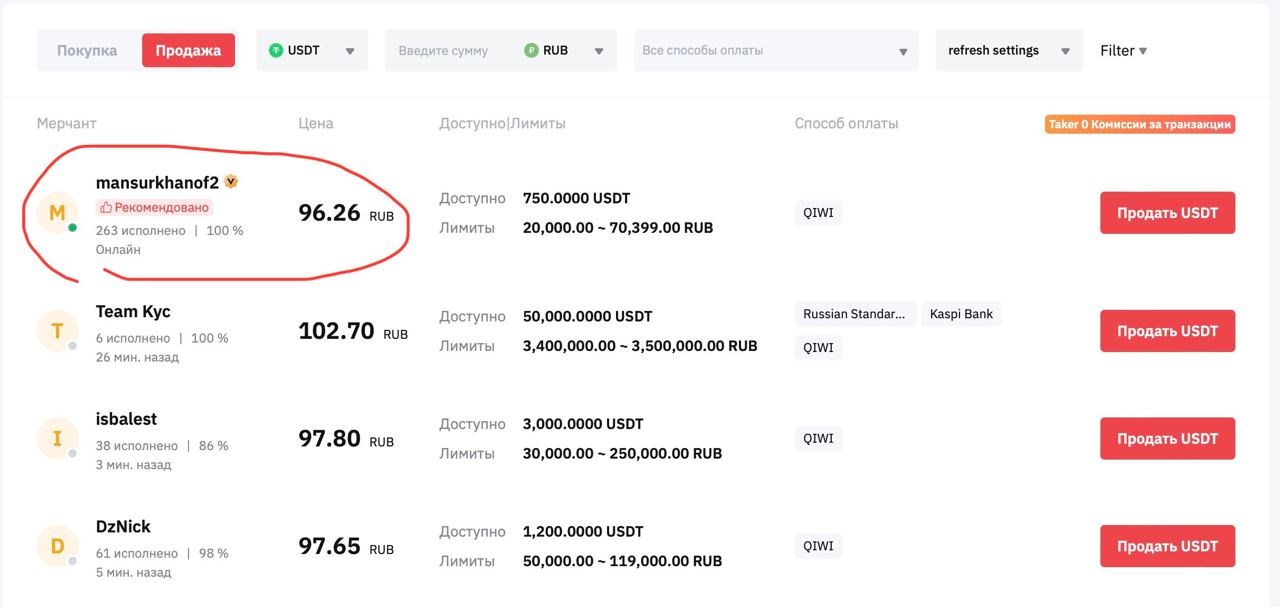The height and width of the screenshot is (607, 1280).
Task: Click Team Kyc merchant avatar icon
Action: (57, 331)
